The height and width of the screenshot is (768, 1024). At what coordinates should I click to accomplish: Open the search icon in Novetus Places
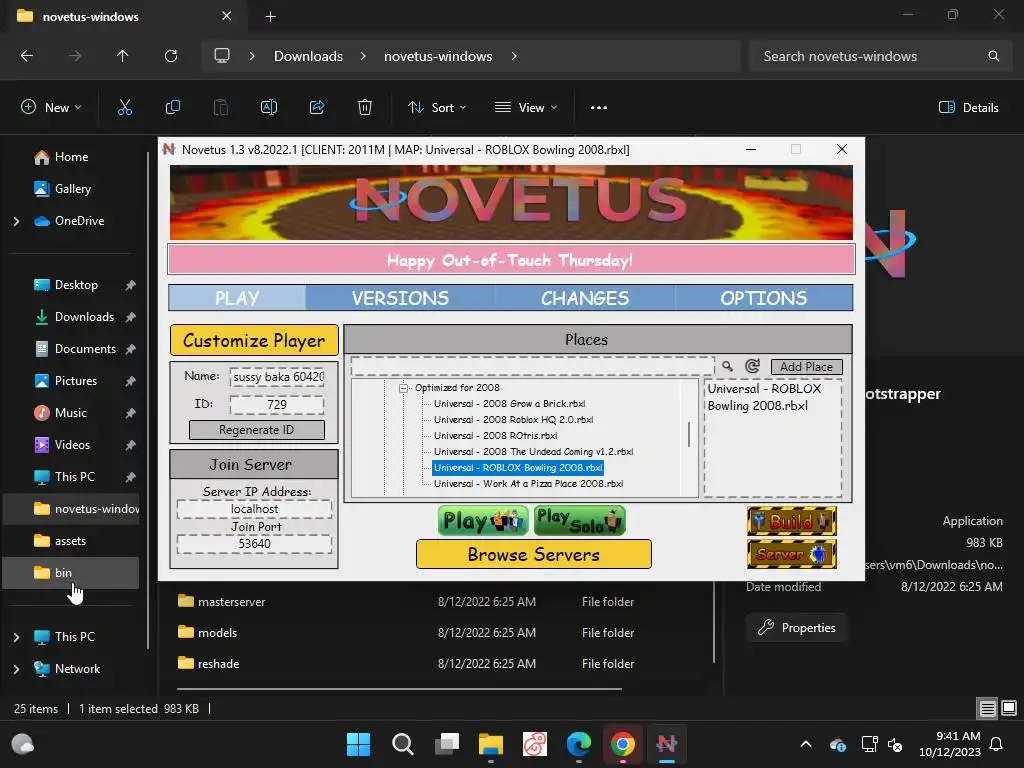click(727, 366)
